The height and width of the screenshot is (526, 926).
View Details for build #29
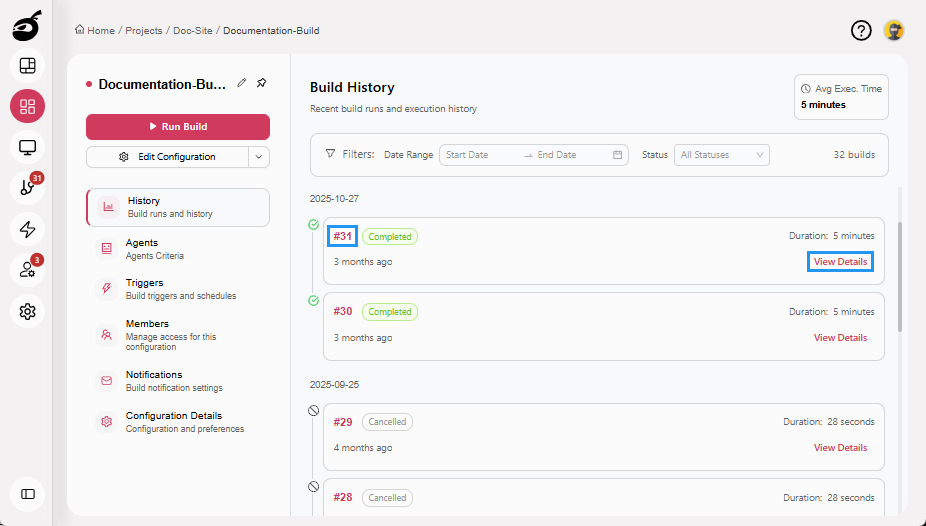coord(840,447)
